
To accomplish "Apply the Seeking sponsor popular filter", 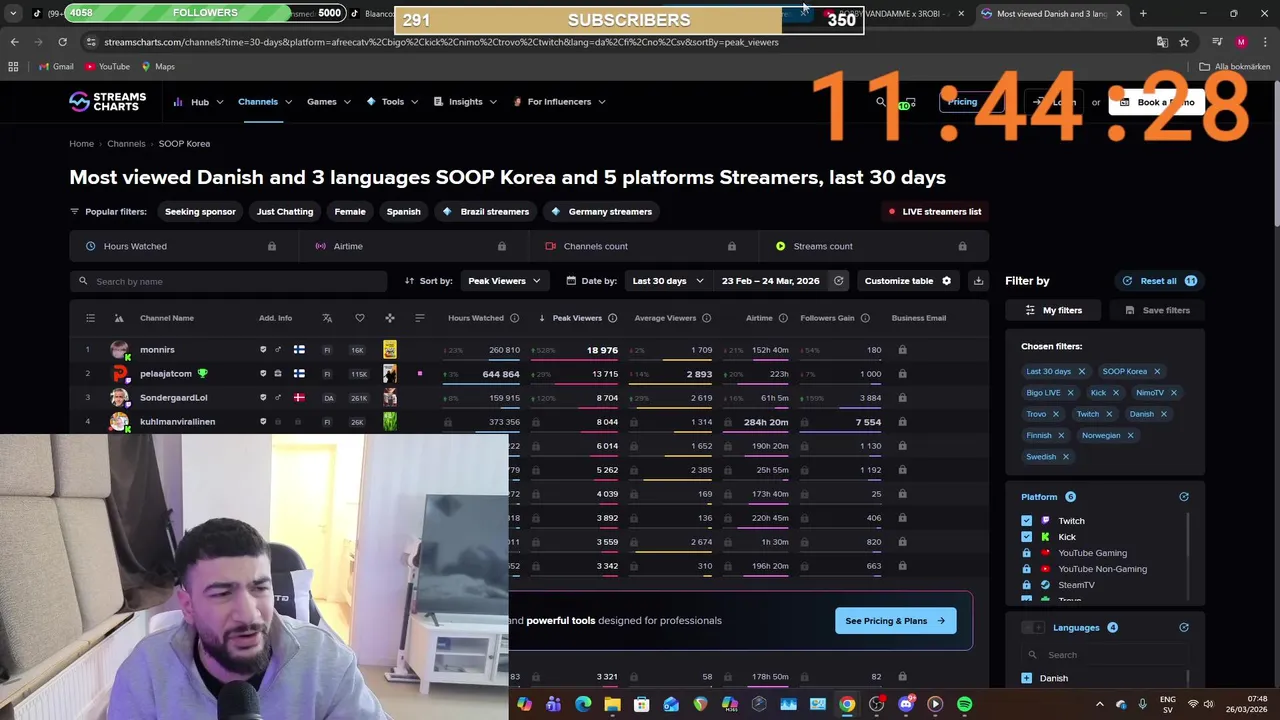I will (x=200, y=212).
